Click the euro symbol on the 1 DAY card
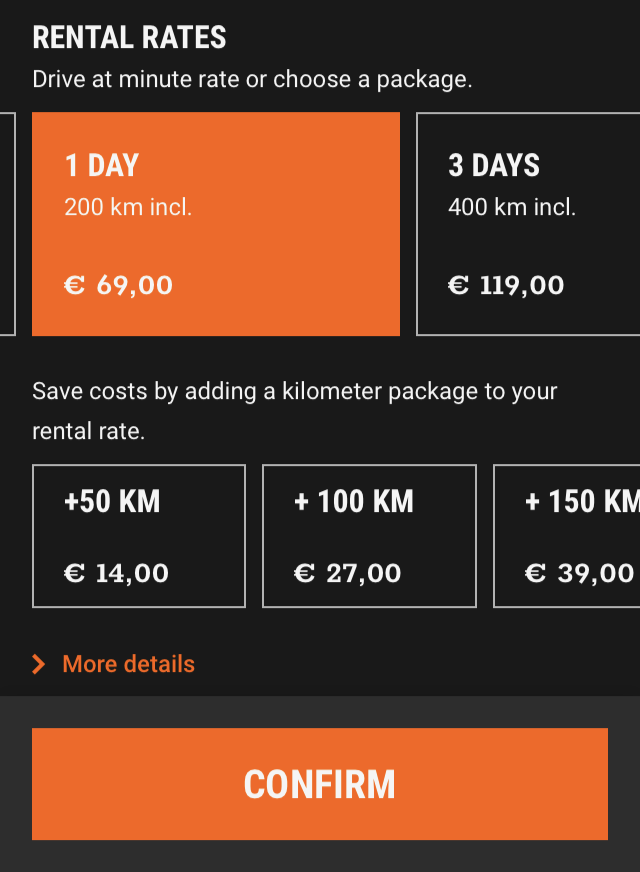The image size is (640, 872). pos(74,286)
